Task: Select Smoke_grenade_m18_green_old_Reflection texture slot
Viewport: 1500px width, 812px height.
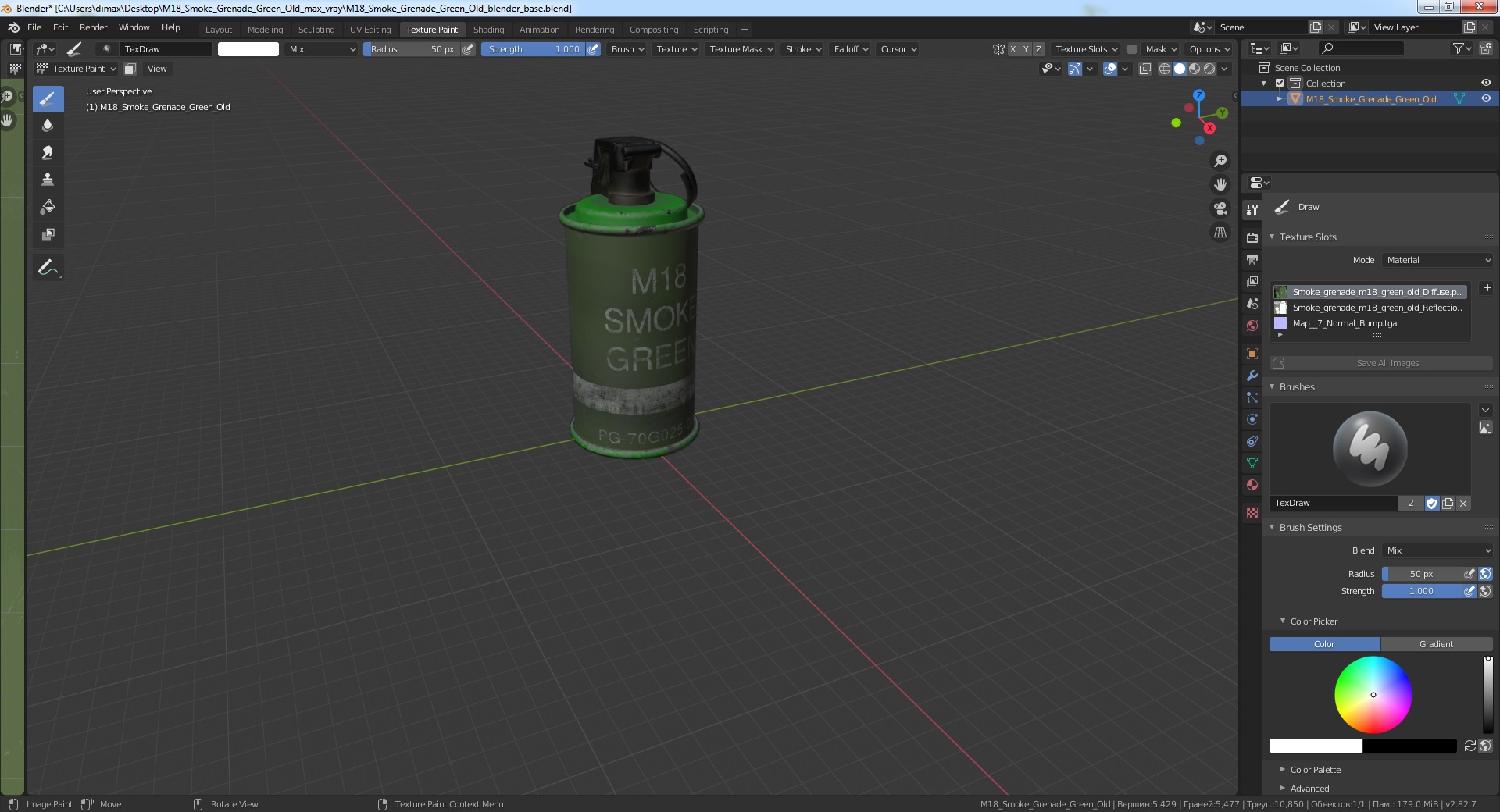Action: pos(1370,308)
